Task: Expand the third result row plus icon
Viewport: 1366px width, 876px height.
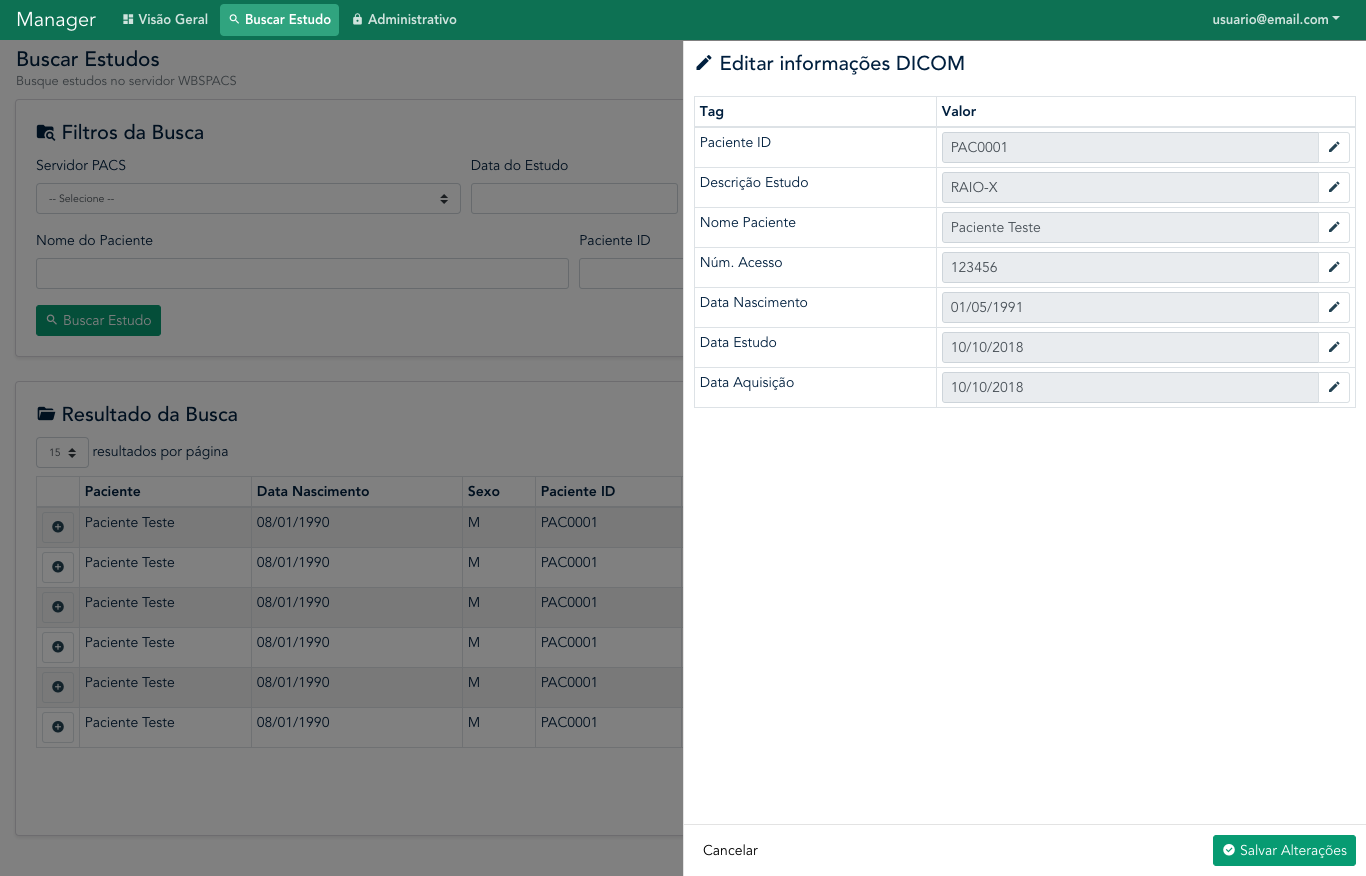Action: click(57, 607)
